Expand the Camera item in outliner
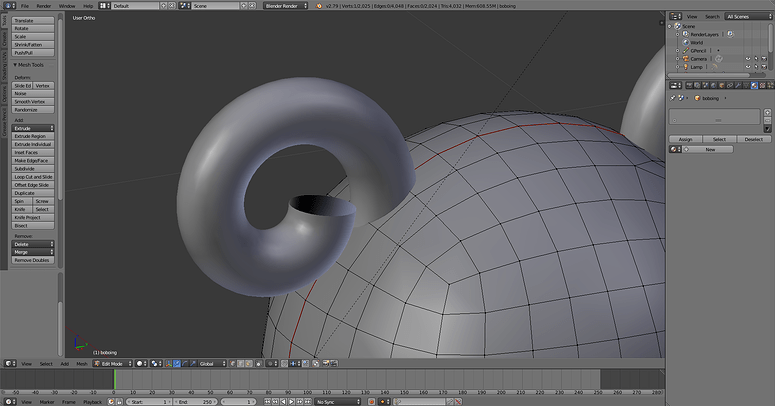Image resolution: width=775 pixels, height=406 pixels. (x=678, y=59)
